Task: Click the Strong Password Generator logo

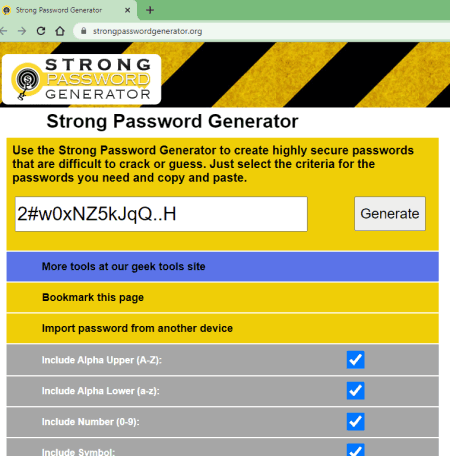Action: point(81,79)
